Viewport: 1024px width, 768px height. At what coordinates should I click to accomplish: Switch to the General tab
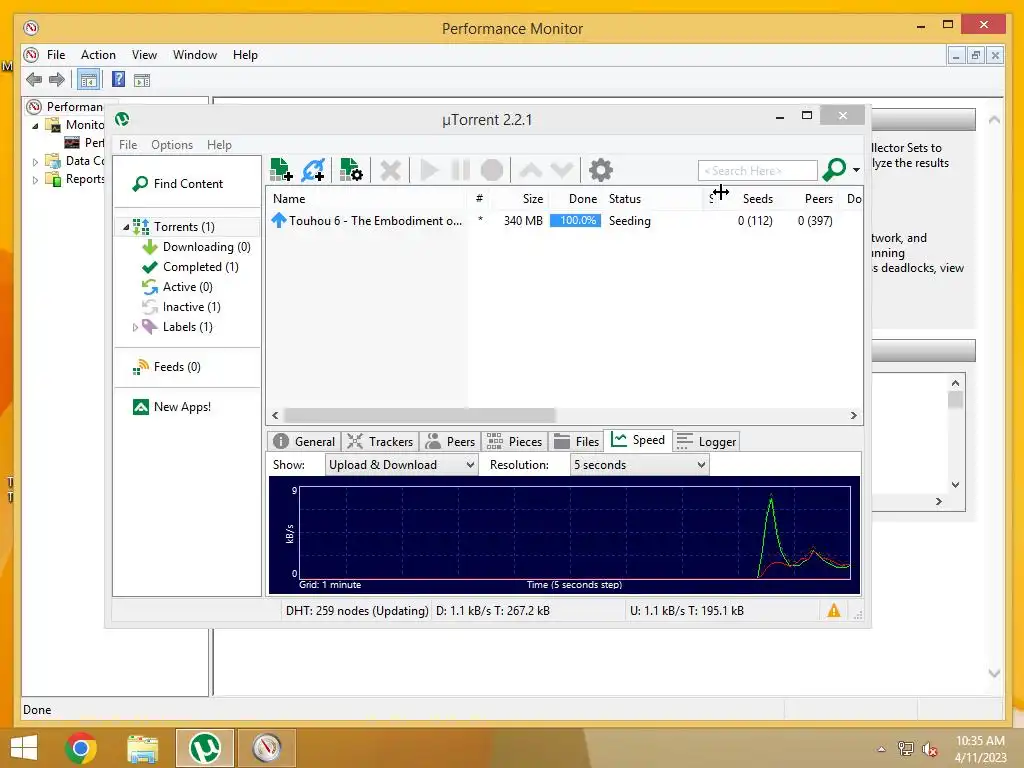pos(304,441)
